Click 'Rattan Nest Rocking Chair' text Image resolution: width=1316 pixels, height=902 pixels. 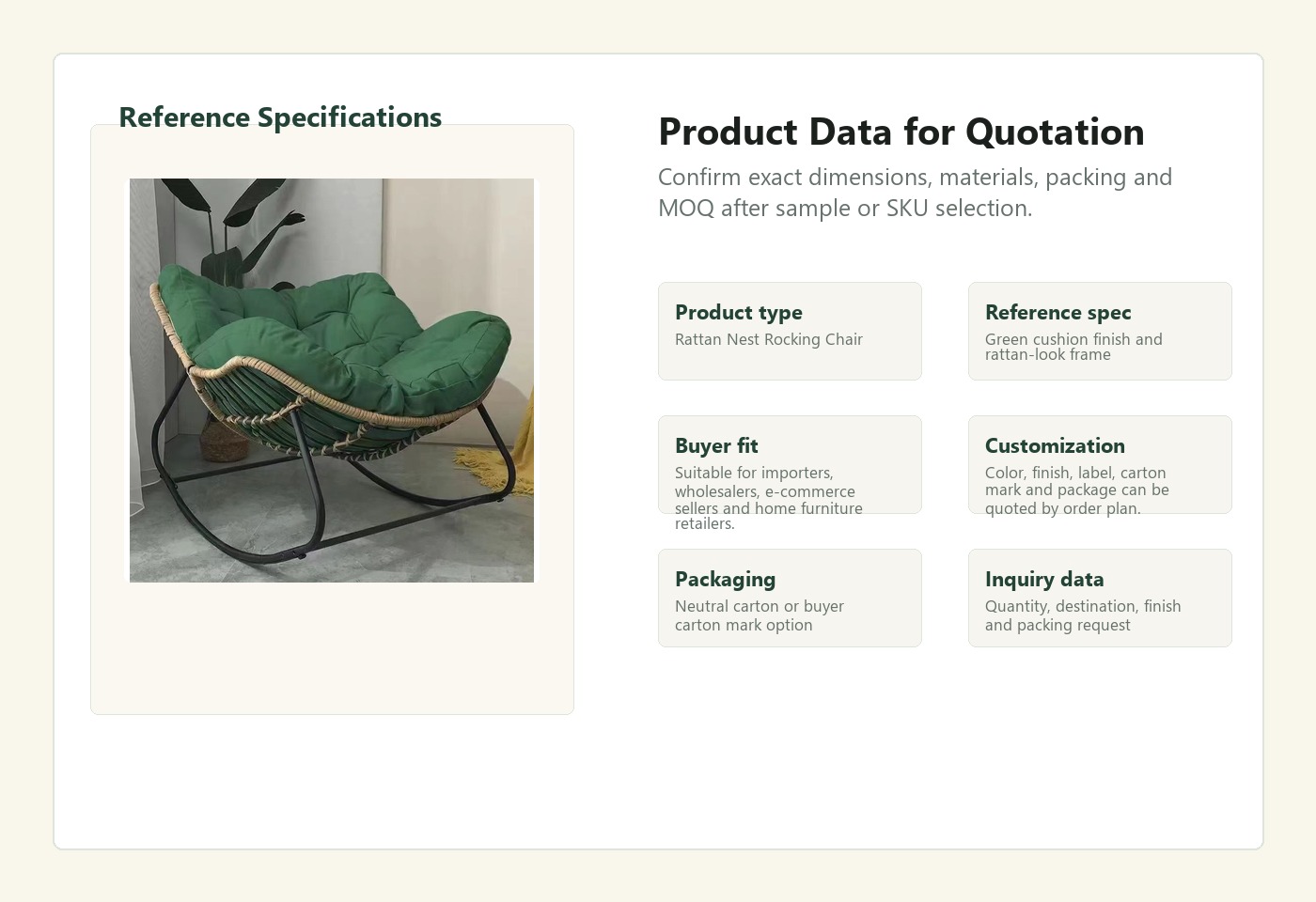point(769,339)
